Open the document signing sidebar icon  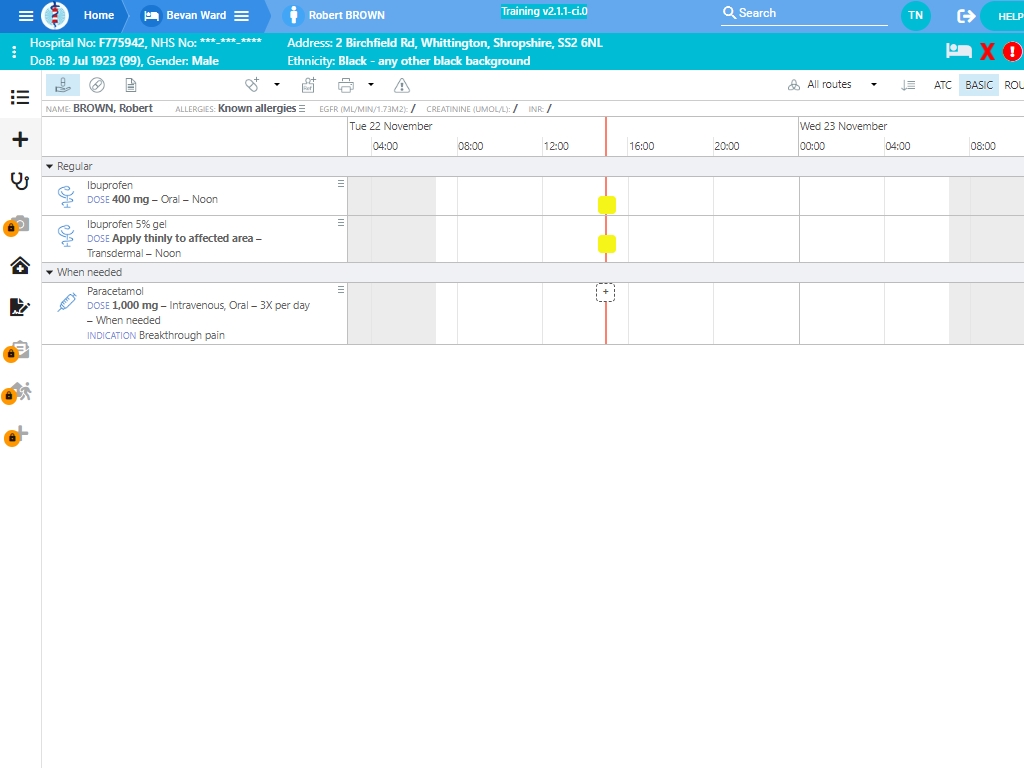tap(20, 307)
